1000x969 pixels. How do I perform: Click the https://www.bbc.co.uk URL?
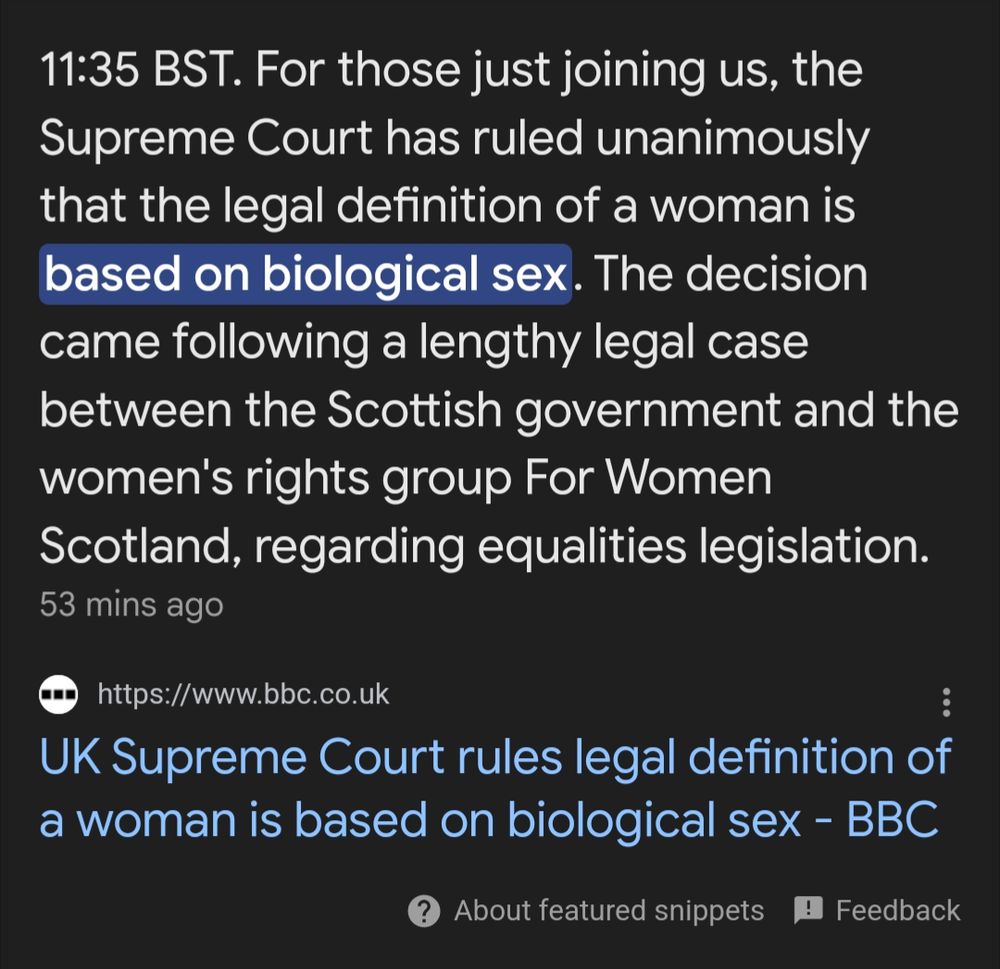[x=243, y=694]
